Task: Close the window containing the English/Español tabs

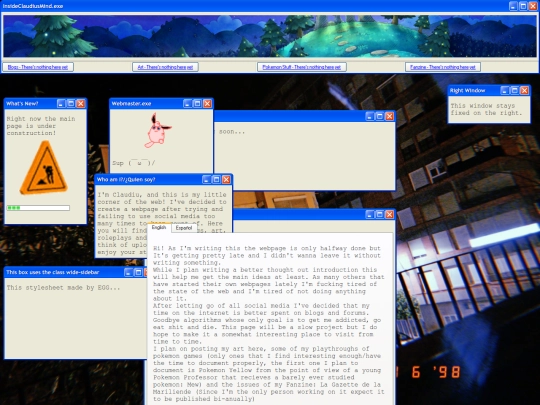Action: click(390, 215)
